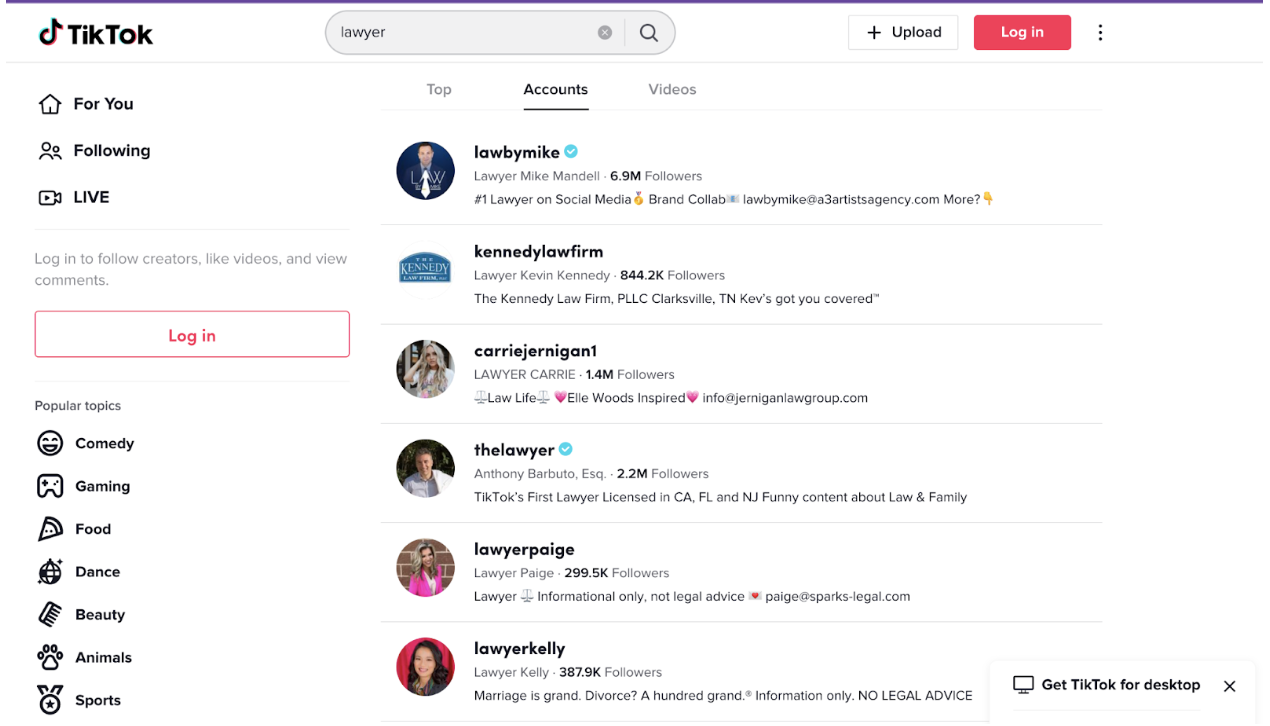Click "Lawyer Mike Mandell · 6.9M Followers" text
This screenshot has height=726, width=1270.
tap(588, 176)
